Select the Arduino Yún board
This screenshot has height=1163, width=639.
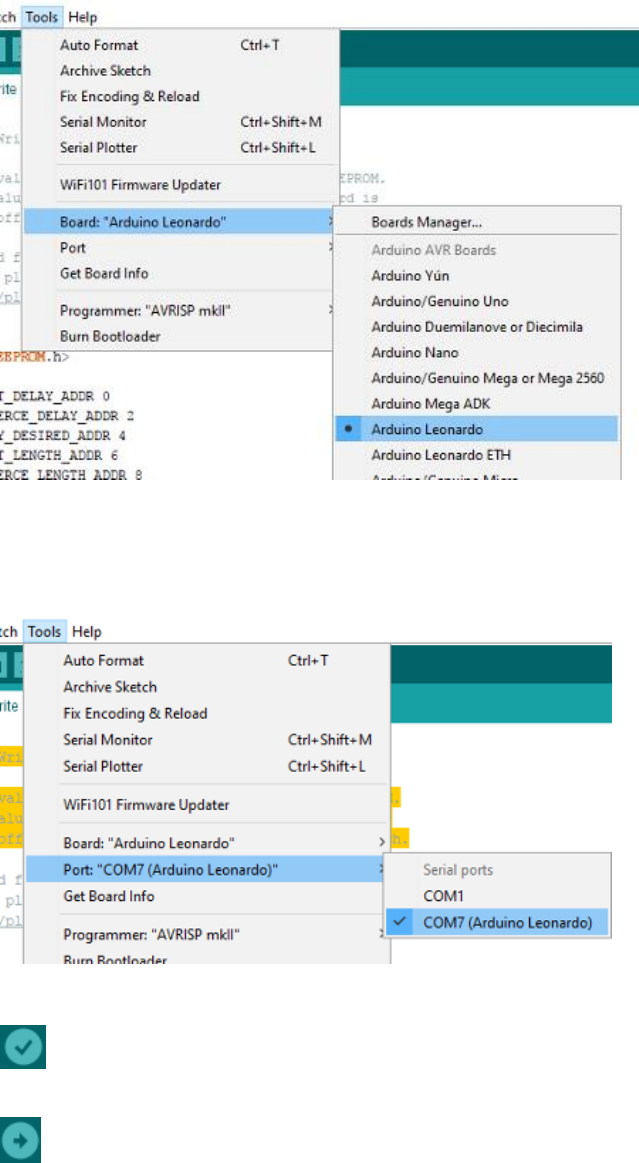pyautogui.click(x=476, y=276)
